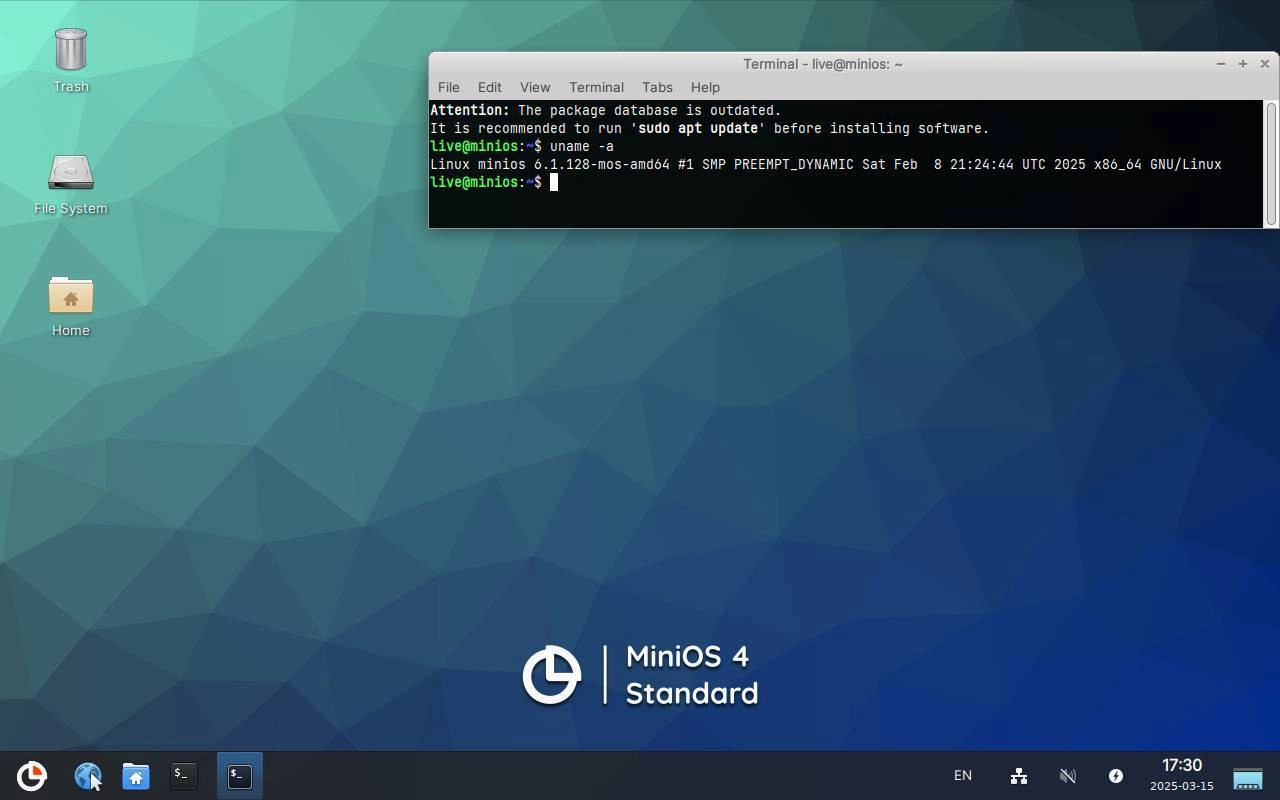Open the Terminal File menu
This screenshot has width=1280, height=800.
coord(449,88)
